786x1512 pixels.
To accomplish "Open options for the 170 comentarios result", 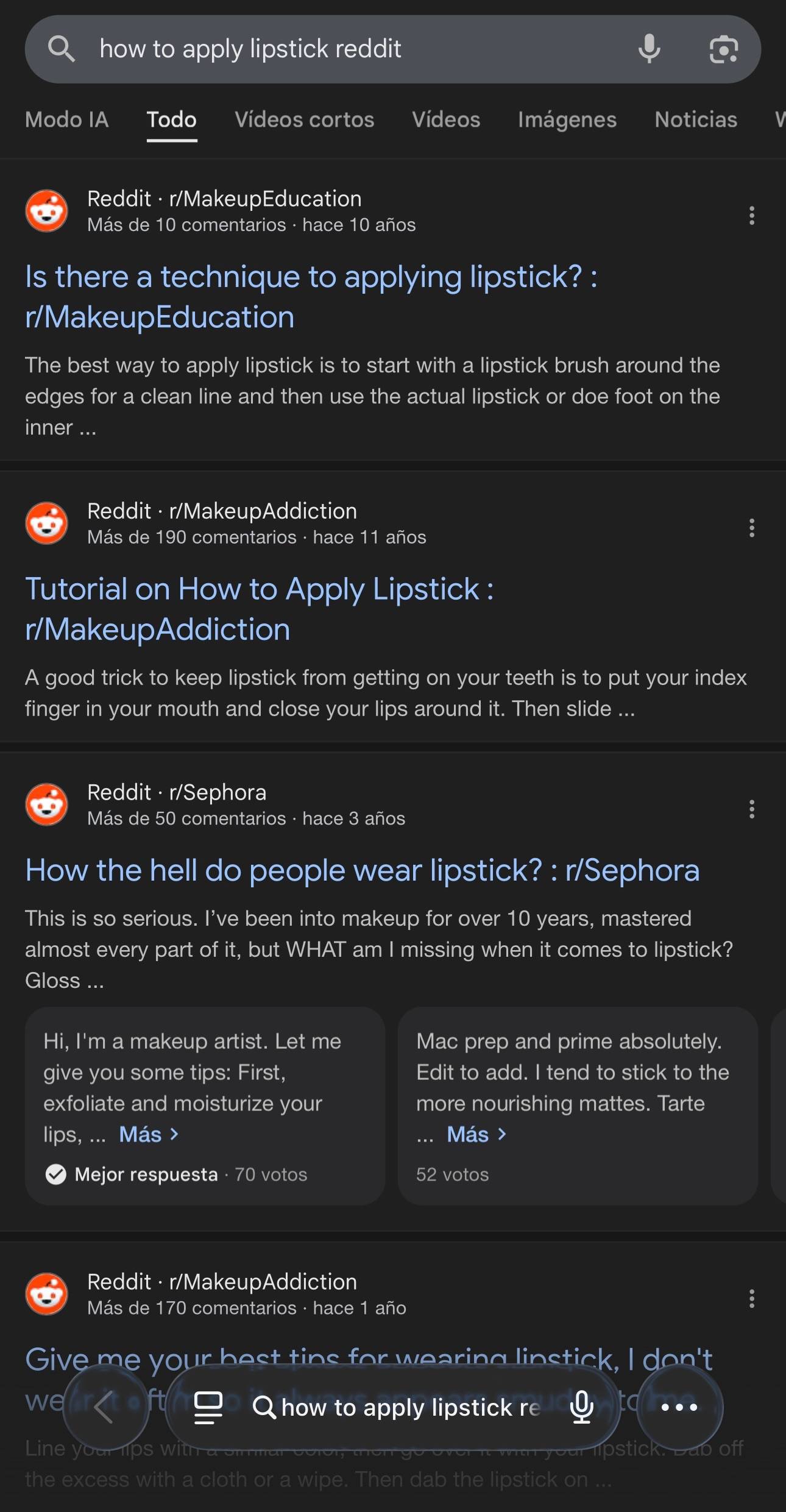I will (751, 1298).
